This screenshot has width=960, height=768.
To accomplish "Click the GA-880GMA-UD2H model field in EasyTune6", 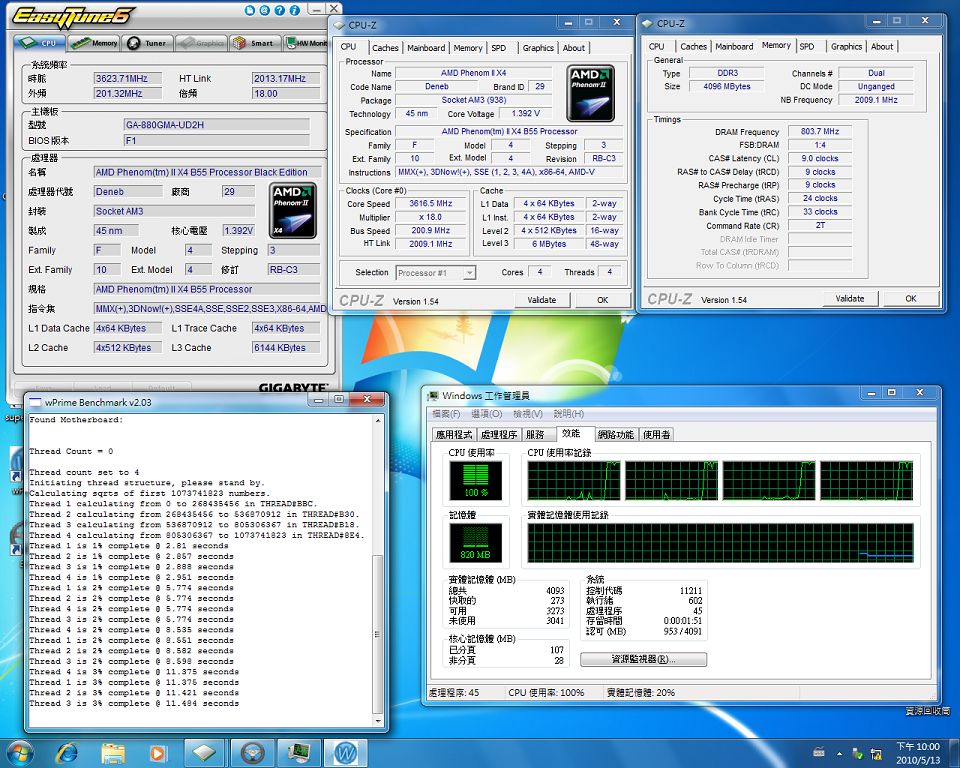I will [217, 125].
